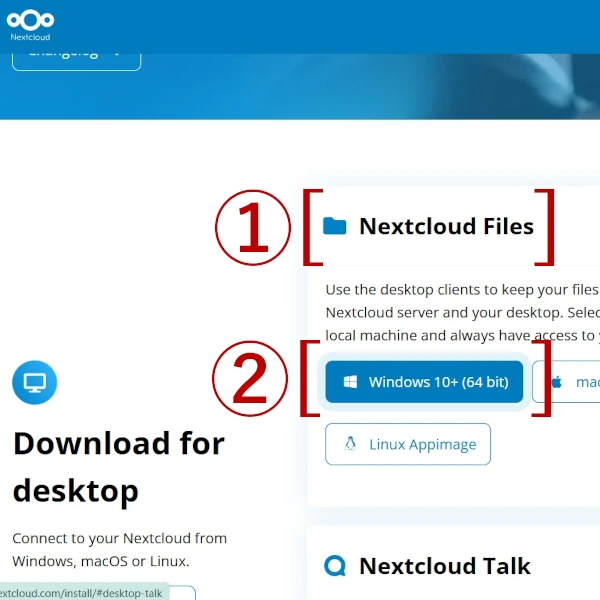Viewport: 600px width, 600px height.
Task: Click the Nextcloud Files heading
Action: [447, 226]
